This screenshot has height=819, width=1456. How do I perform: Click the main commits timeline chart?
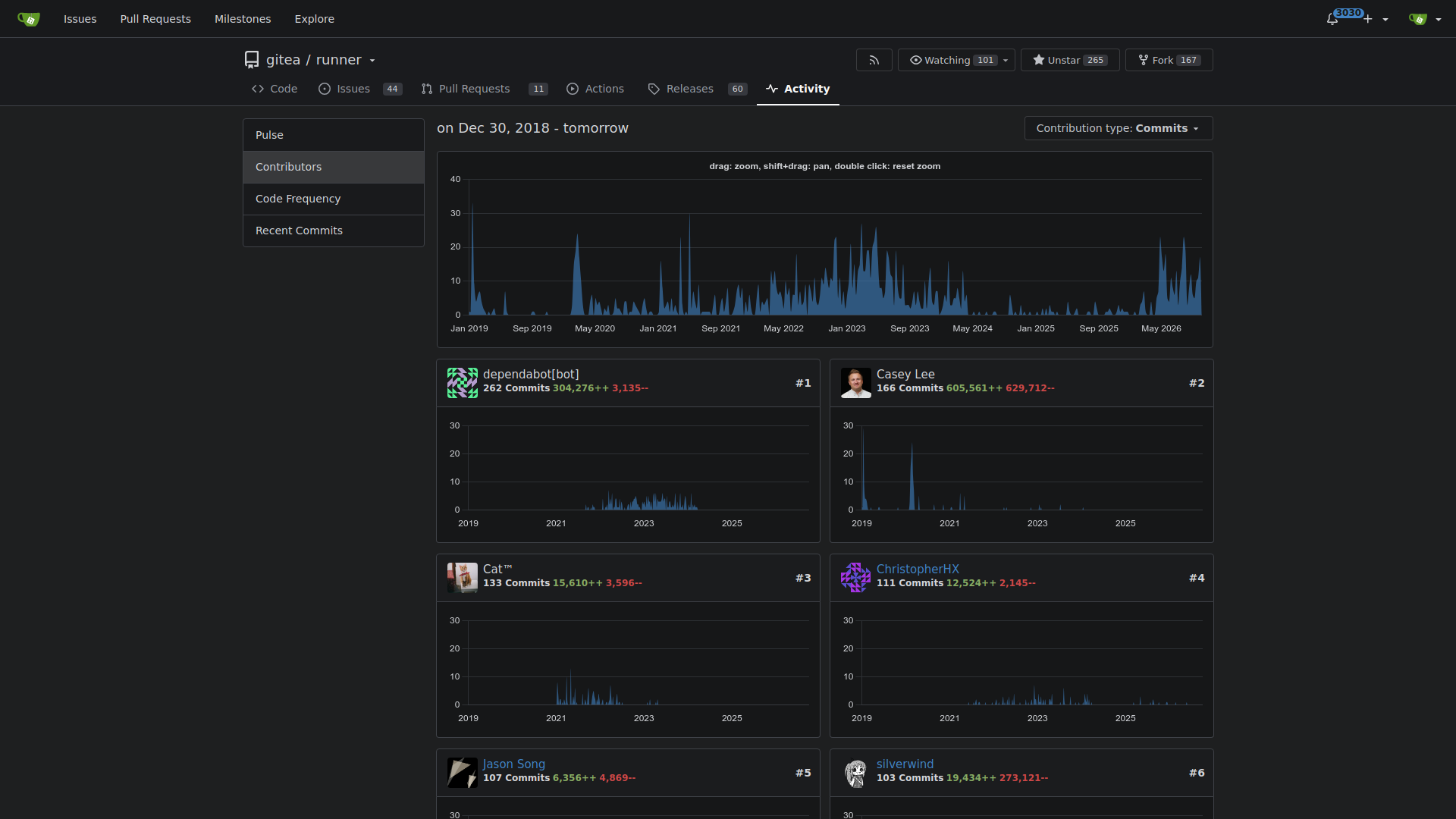click(x=825, y=249)
